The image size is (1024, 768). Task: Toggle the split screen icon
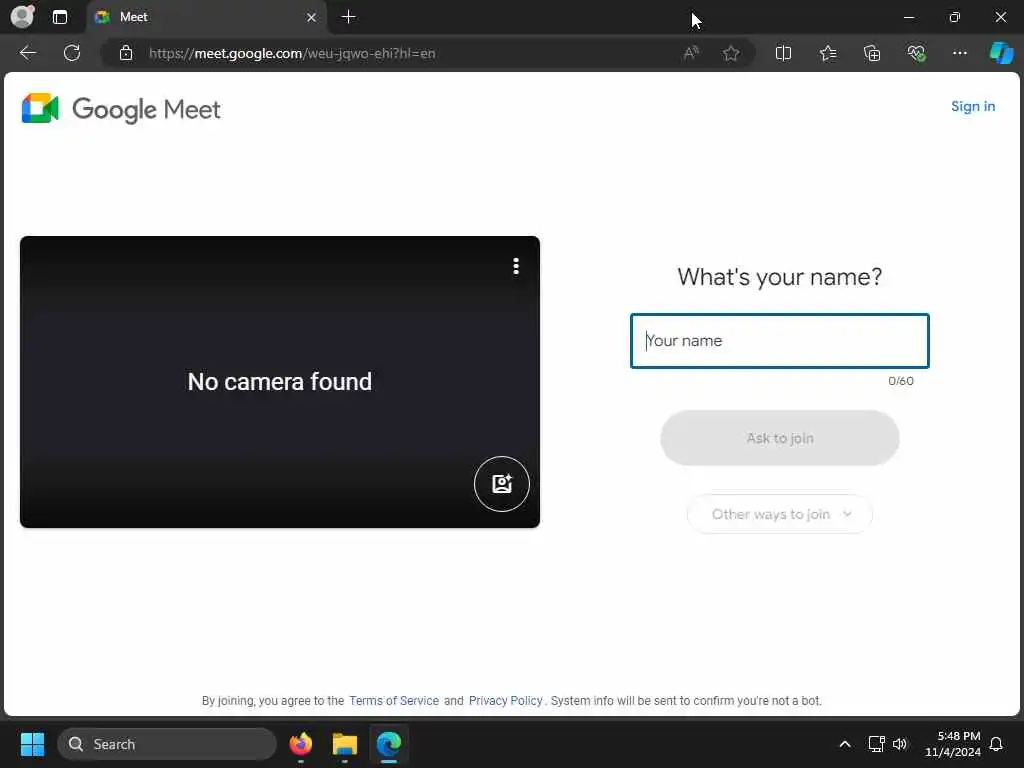pos(783,53)
